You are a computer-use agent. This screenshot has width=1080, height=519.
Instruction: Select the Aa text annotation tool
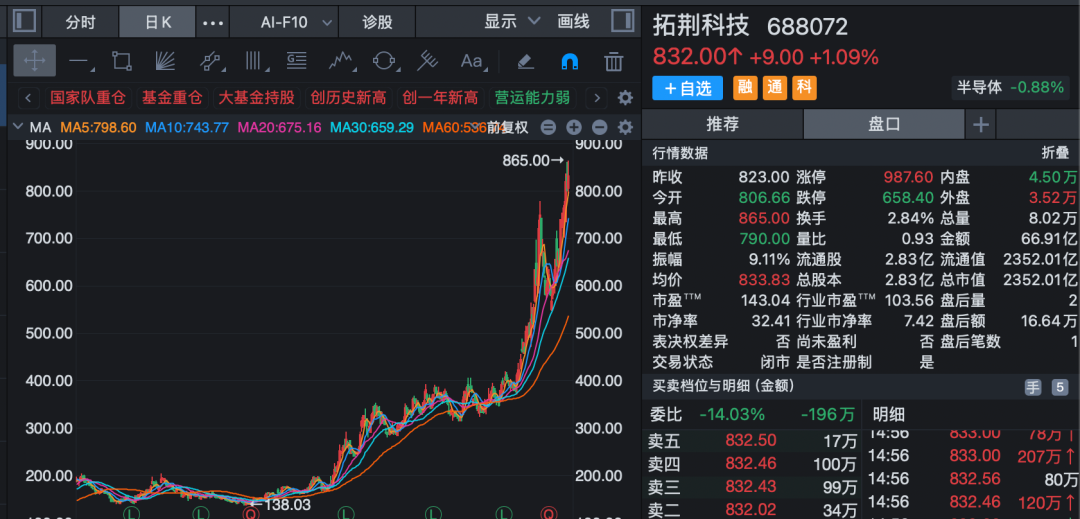[x=472, y=61]
